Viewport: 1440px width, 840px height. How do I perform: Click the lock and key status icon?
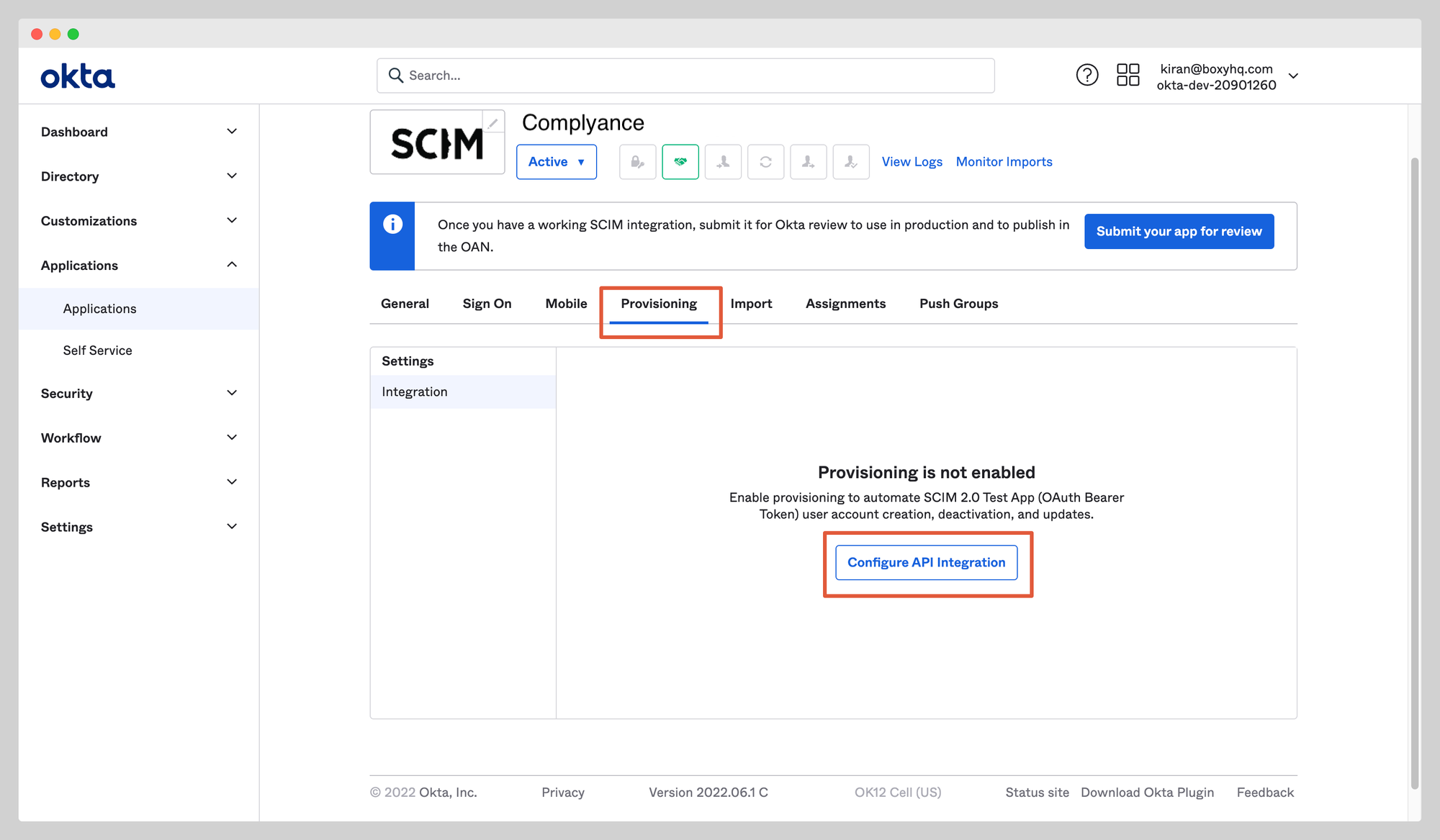click(638, 162)
